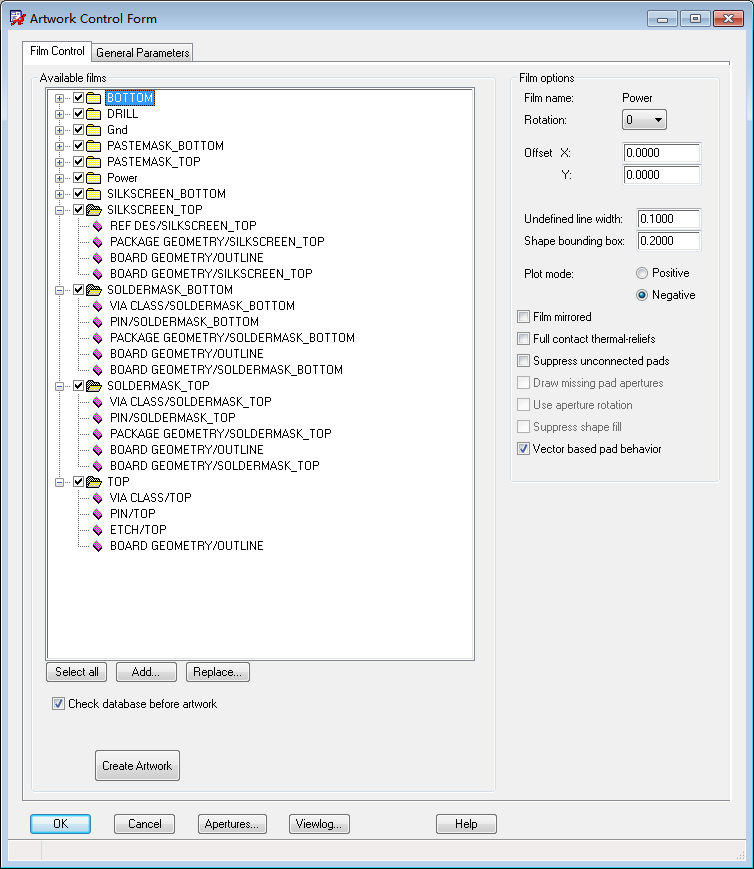Image resolution: width=754 pixels, height=869 pixels.
Task: Click the DRILL film folder icon
Action: tap(94, 114)
